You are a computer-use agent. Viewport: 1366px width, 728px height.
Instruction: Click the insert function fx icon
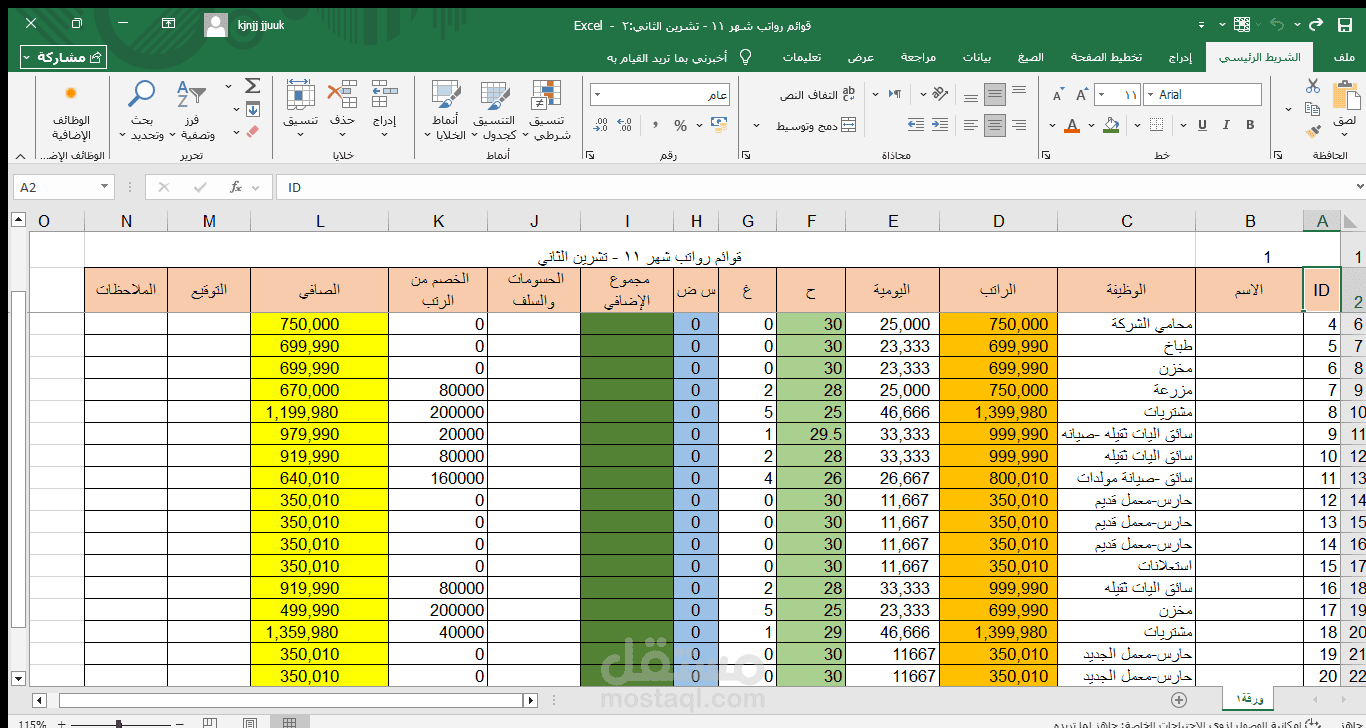click(x=236, y=187)
